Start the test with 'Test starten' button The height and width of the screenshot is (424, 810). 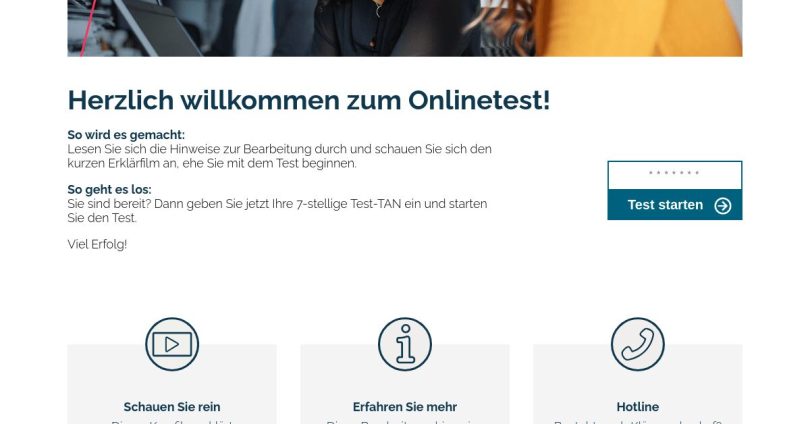(675, 205)
